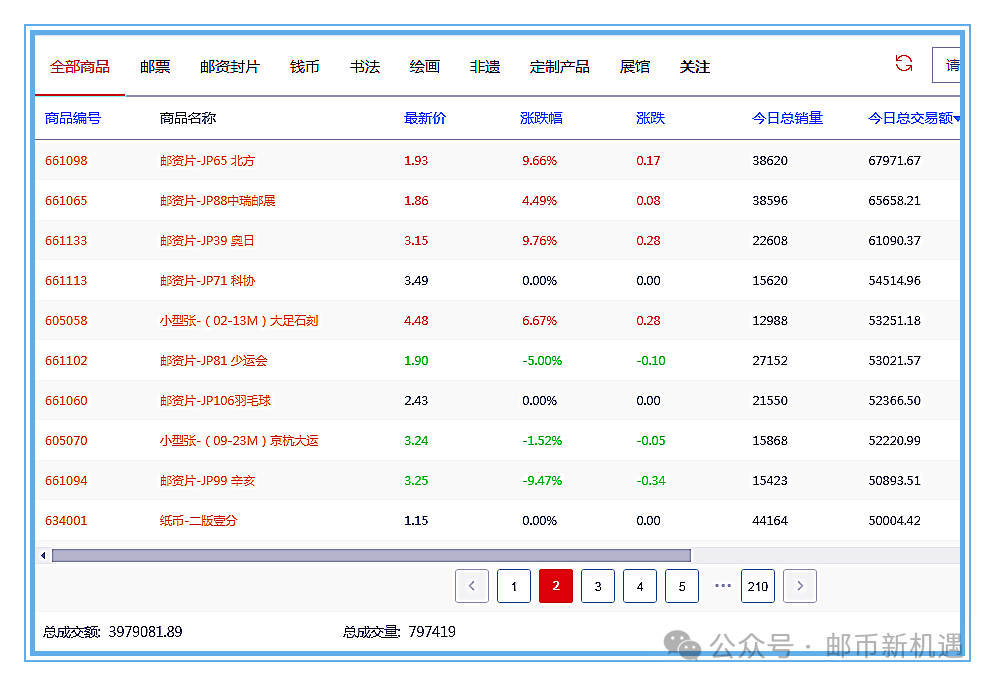Sort by 今日总交易额 column arrow
Screen dimensions: 995x686
[x=957, y=119]
